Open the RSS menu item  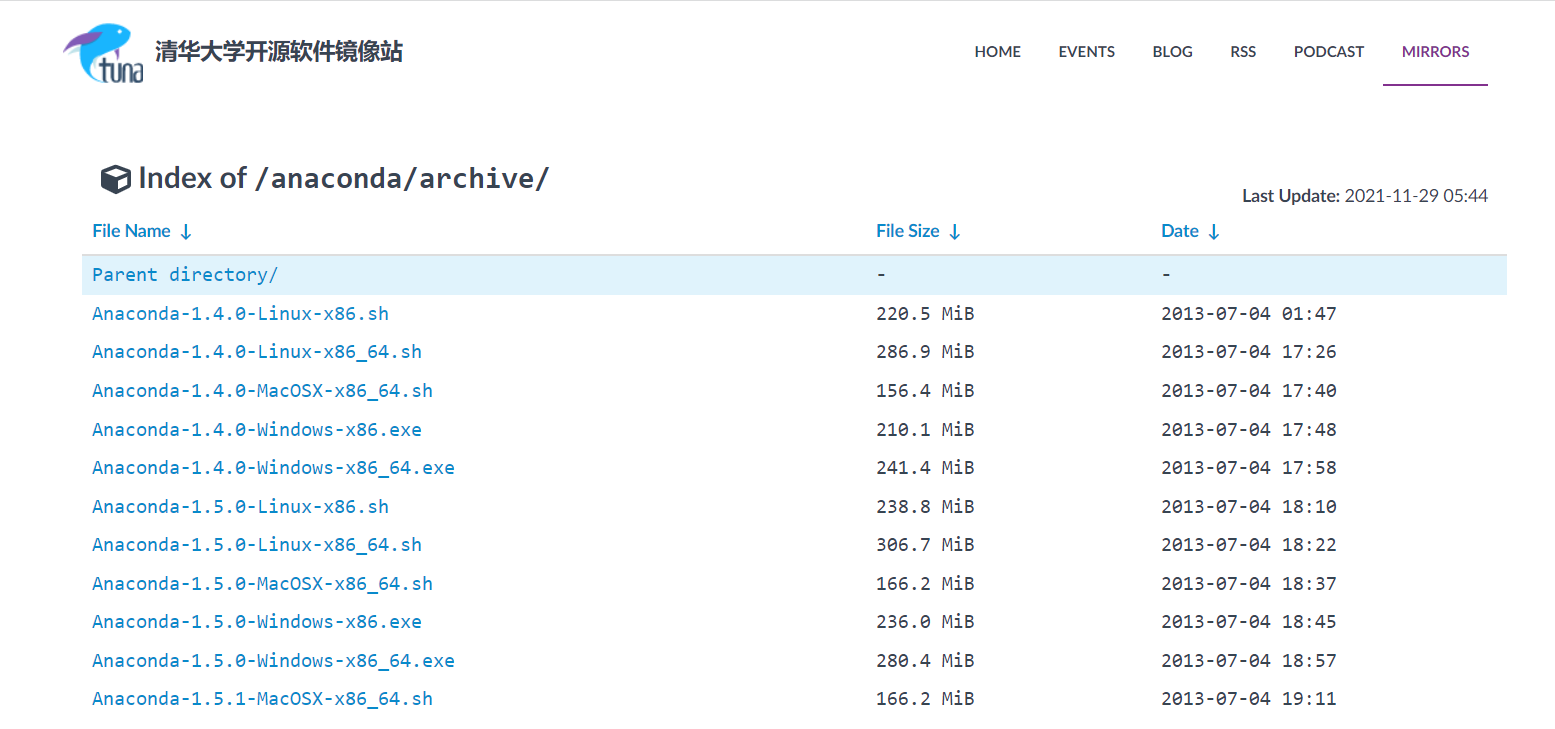pos(1243,52)
